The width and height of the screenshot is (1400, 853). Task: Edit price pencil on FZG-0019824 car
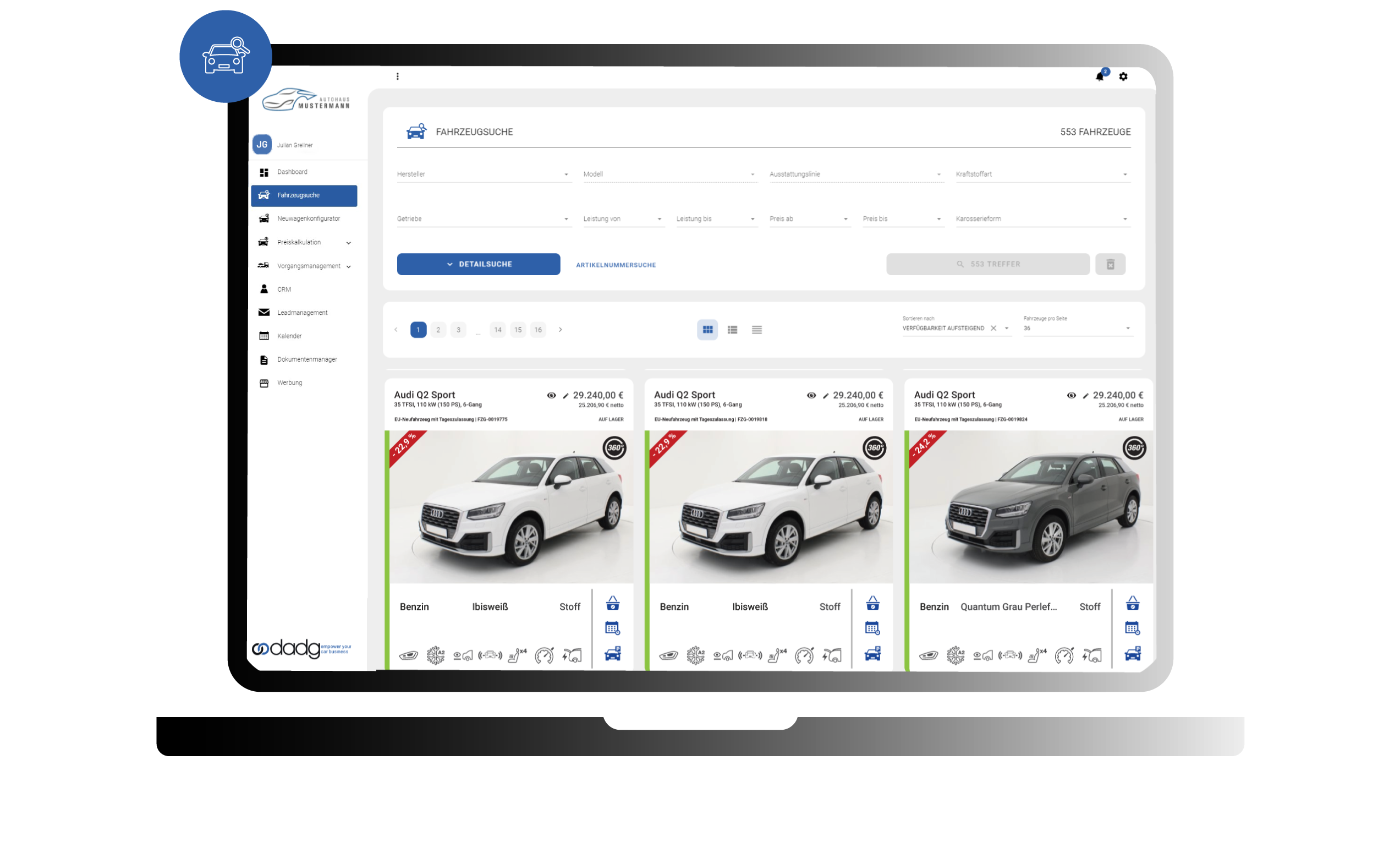(1085, 396)
